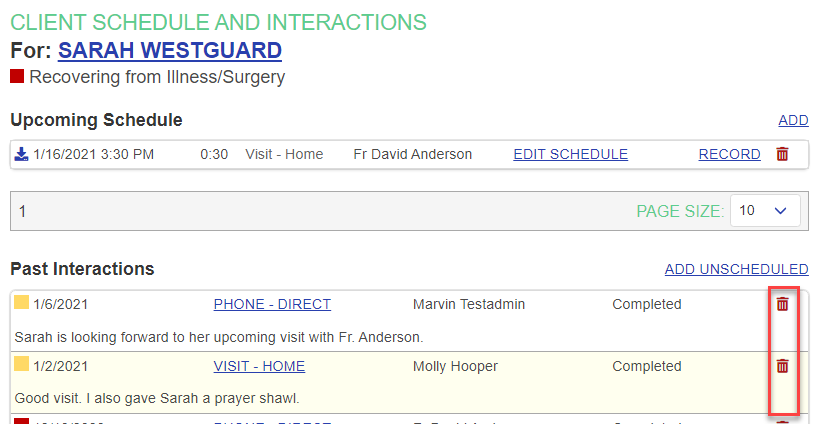Open the Phone - Direct interaction link
The height and width of the screenshot is (424, 823).
tap(272, 304)
